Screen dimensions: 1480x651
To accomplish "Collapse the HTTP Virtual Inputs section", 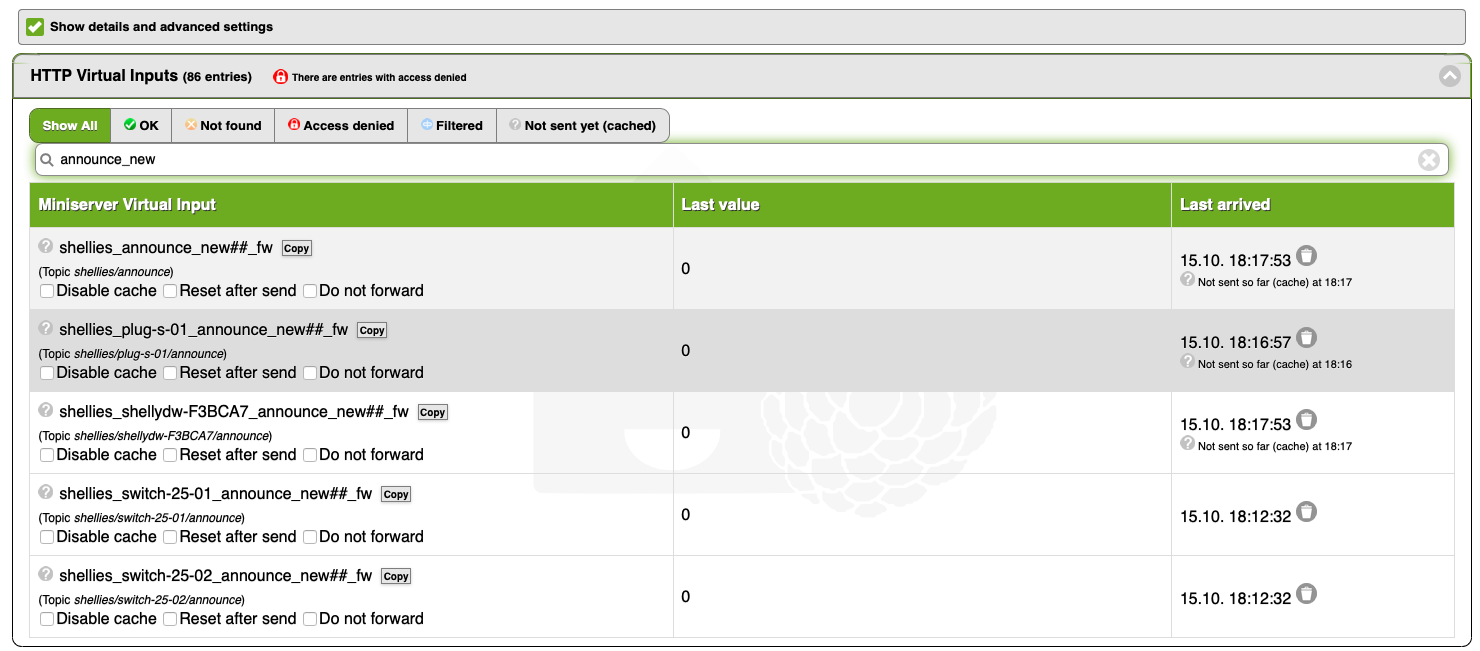I will [1449, 76].
